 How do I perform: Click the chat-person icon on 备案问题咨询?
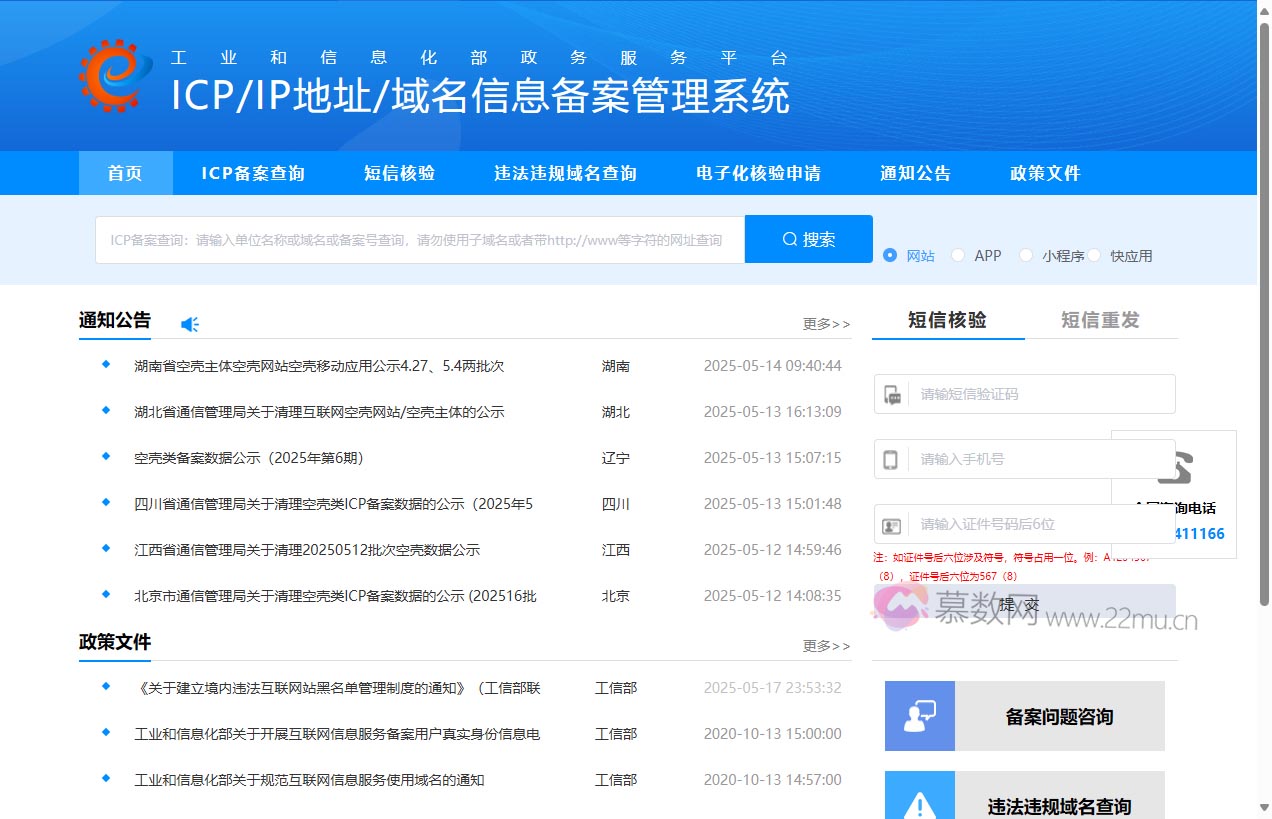pyautogui.click(x=919, y=715)
